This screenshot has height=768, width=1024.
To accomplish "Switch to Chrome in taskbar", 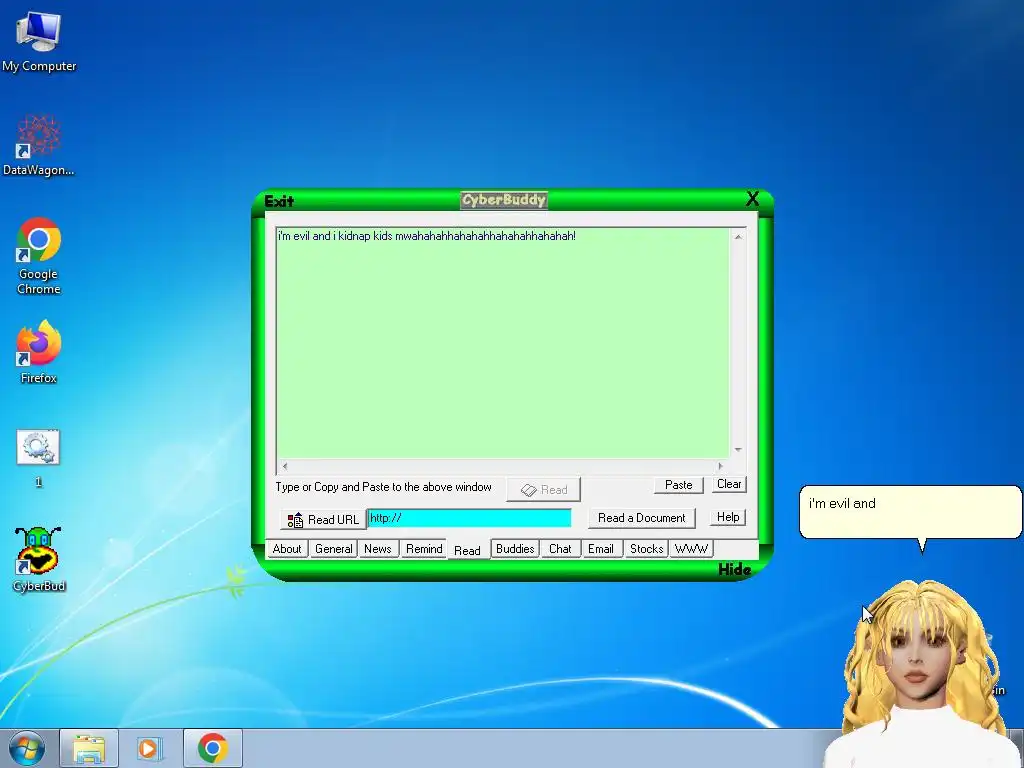I will click(x=212, y=748).
